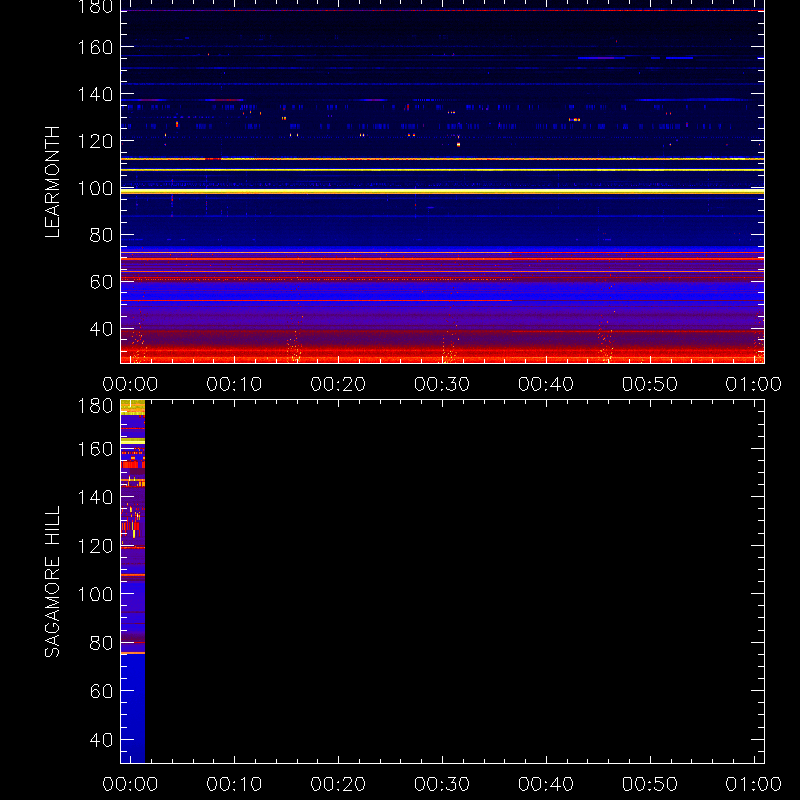
Task: Select the 120 tick label on Sagamore Hill plot
Action: tap(95, 546)
